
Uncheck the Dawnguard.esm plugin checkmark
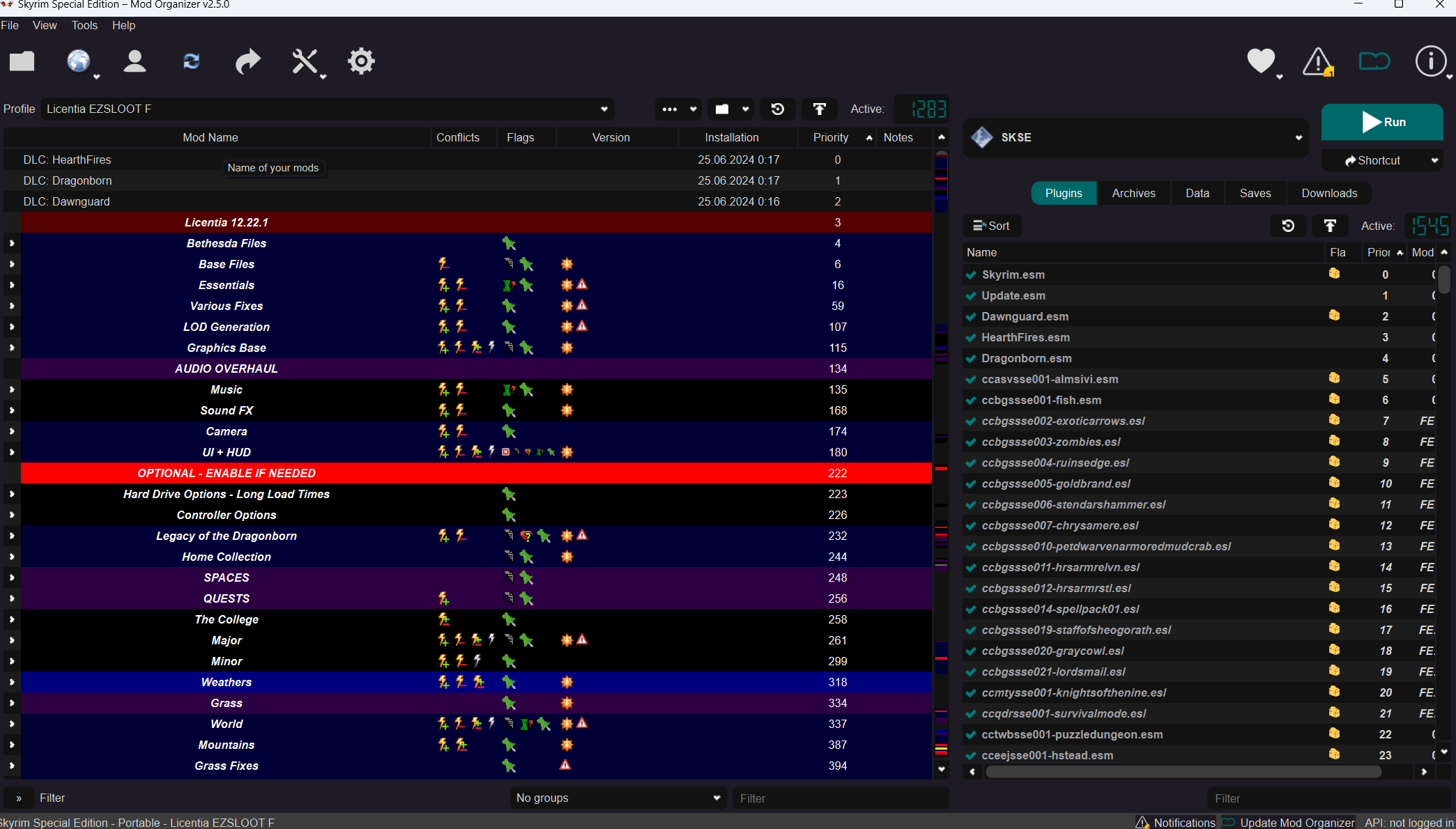click(x=970, y=317)
